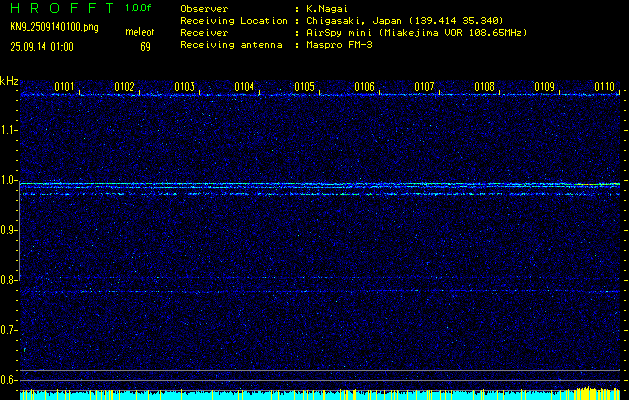Click the version number 1.0.0f

[138, 8]
